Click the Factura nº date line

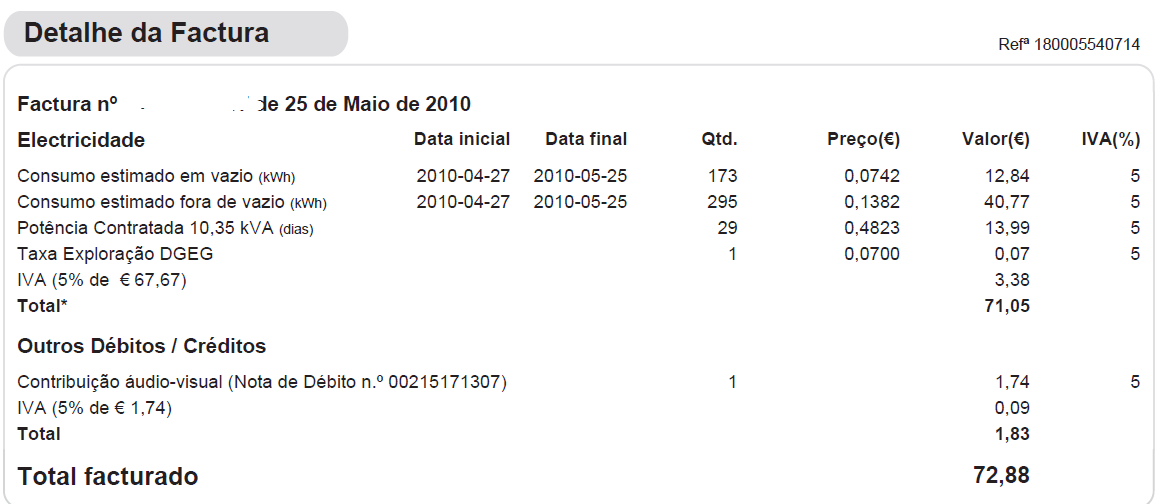pos(244,104)
